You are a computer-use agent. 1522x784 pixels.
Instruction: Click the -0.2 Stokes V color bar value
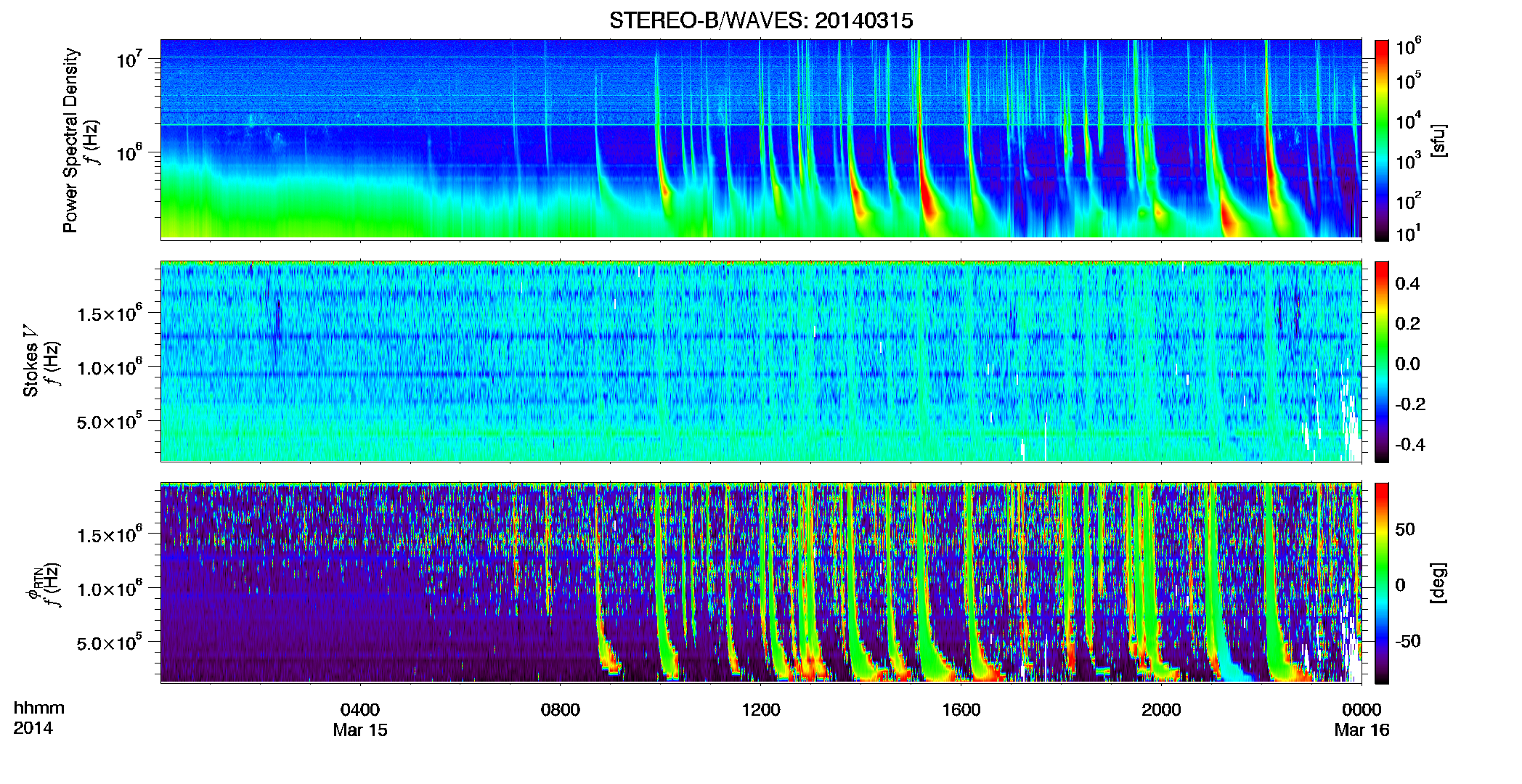coord(1410,404)
